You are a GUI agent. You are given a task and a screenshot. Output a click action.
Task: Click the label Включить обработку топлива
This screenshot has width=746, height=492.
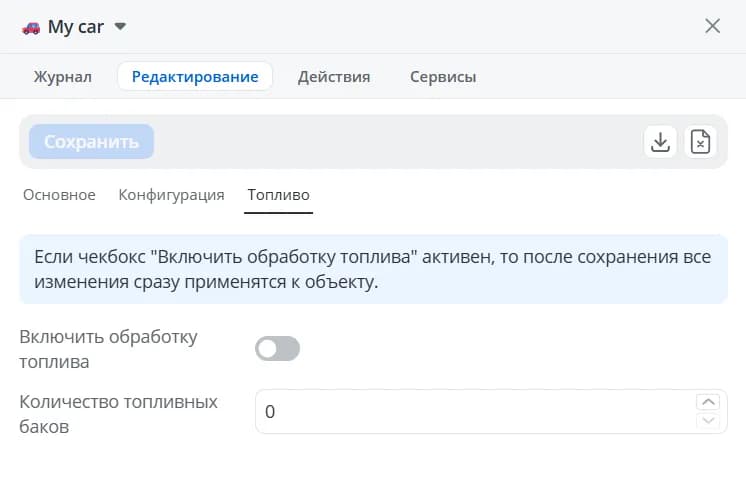click(108, 349)
